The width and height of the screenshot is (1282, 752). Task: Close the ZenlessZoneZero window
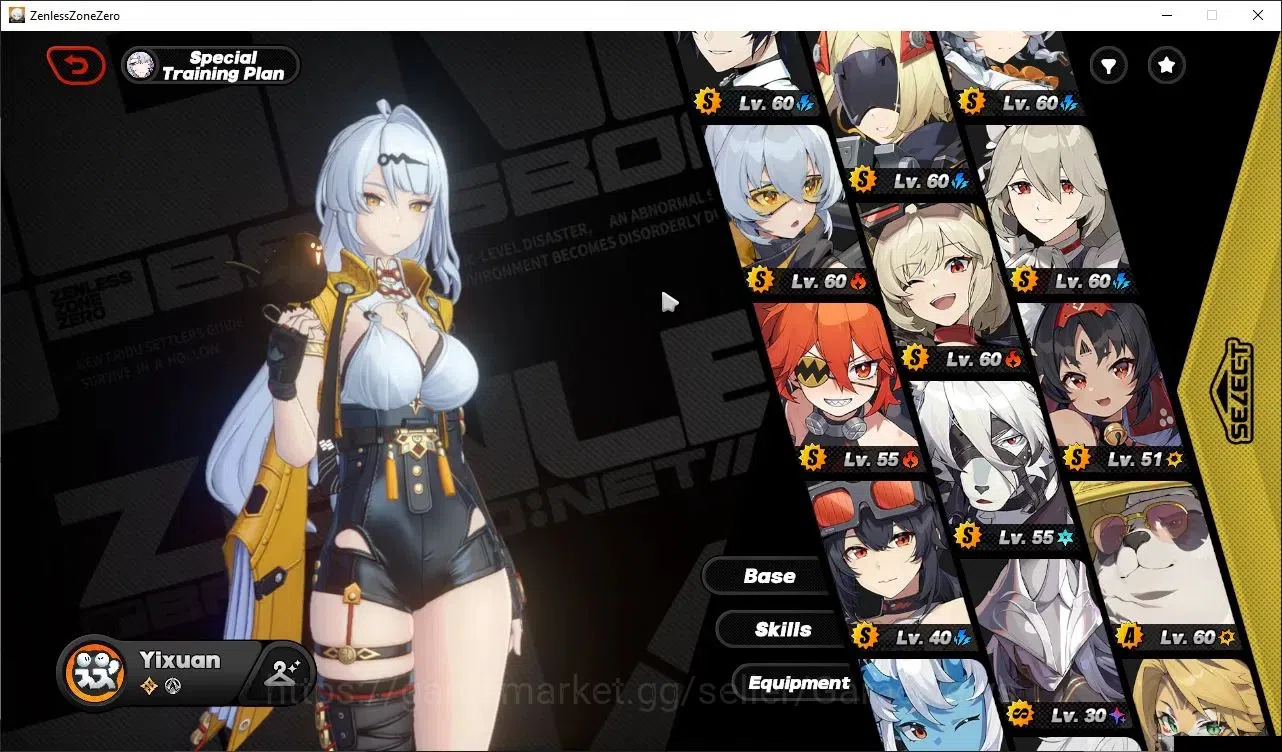coord(1258,15)
